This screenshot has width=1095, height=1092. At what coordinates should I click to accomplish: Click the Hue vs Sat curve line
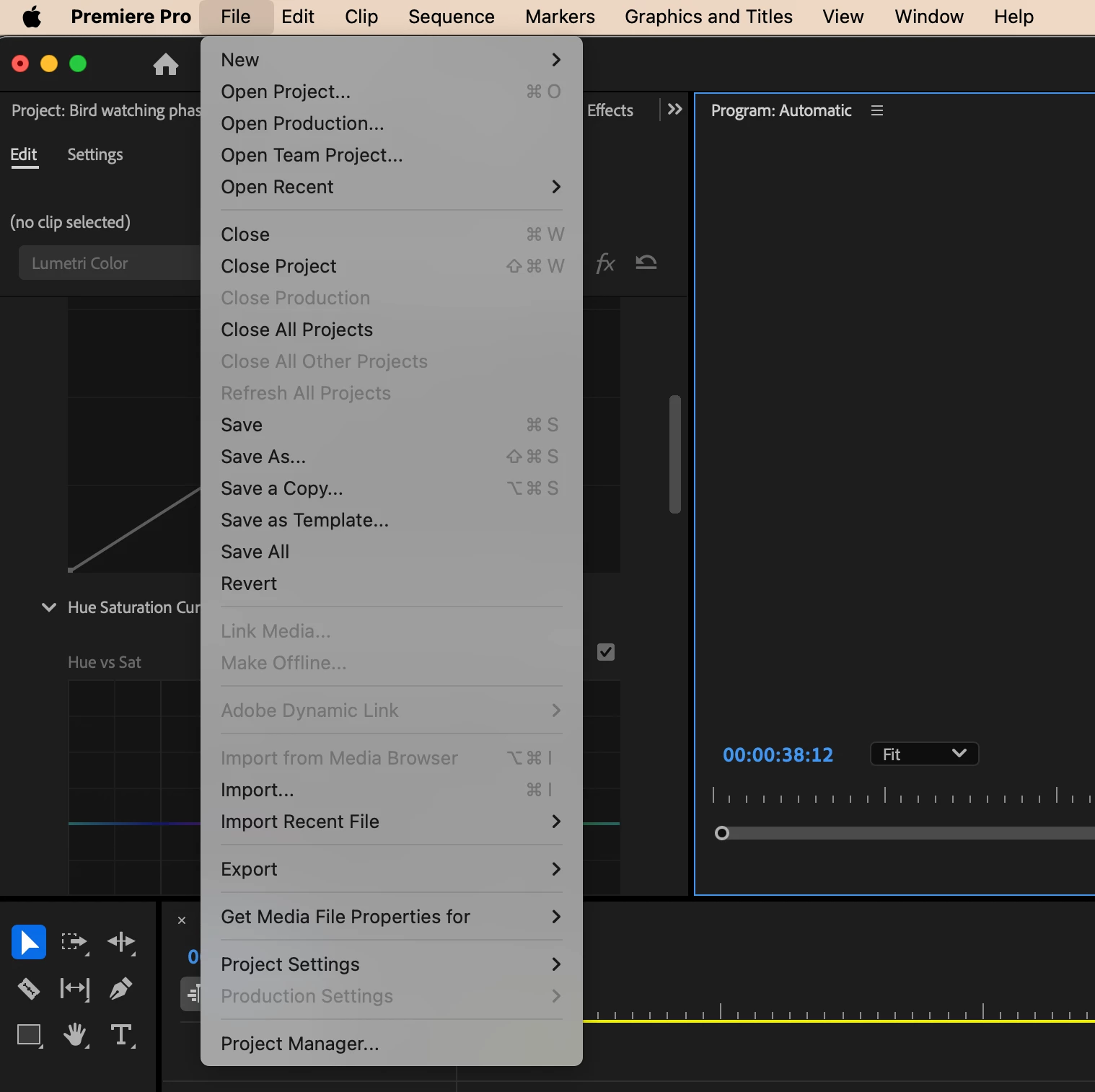(x=134, y=823)
